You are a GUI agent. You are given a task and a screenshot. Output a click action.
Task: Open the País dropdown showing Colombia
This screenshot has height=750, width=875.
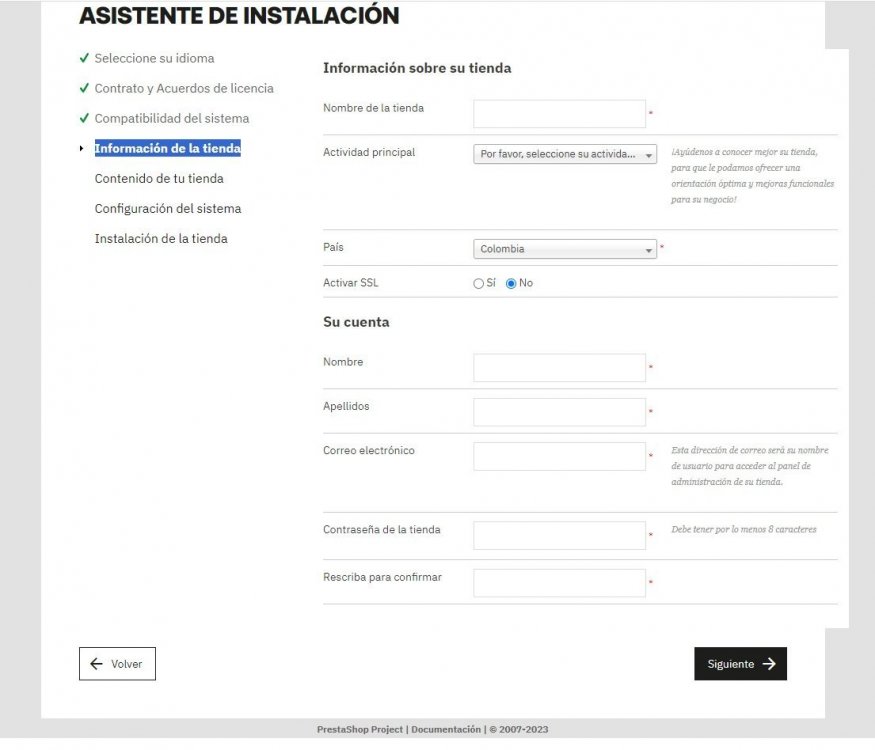[x=565, y=248]
